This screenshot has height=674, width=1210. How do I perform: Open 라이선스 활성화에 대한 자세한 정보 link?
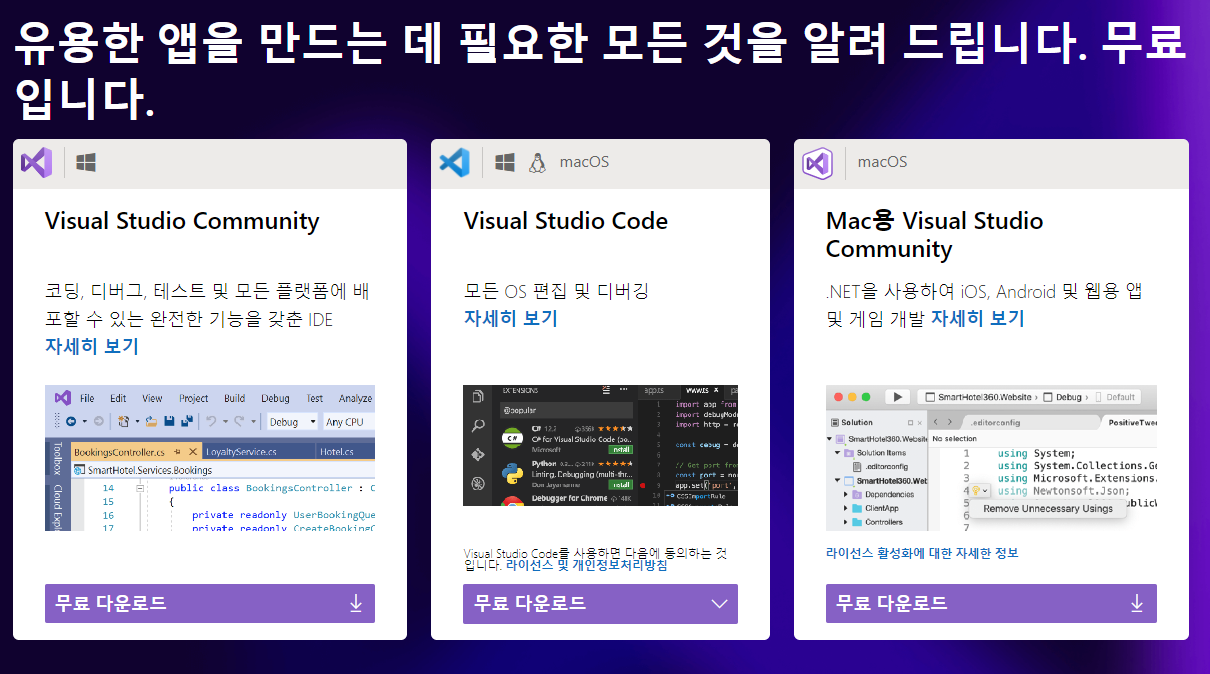(922, 553)
